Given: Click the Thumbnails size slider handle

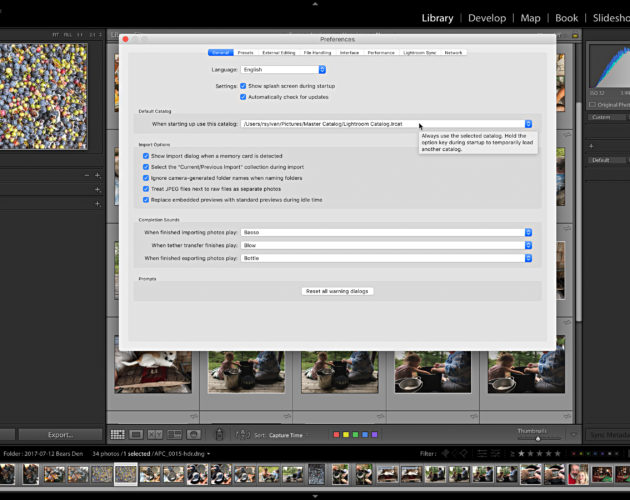Looking at the screenshot, I should [538, 439].
